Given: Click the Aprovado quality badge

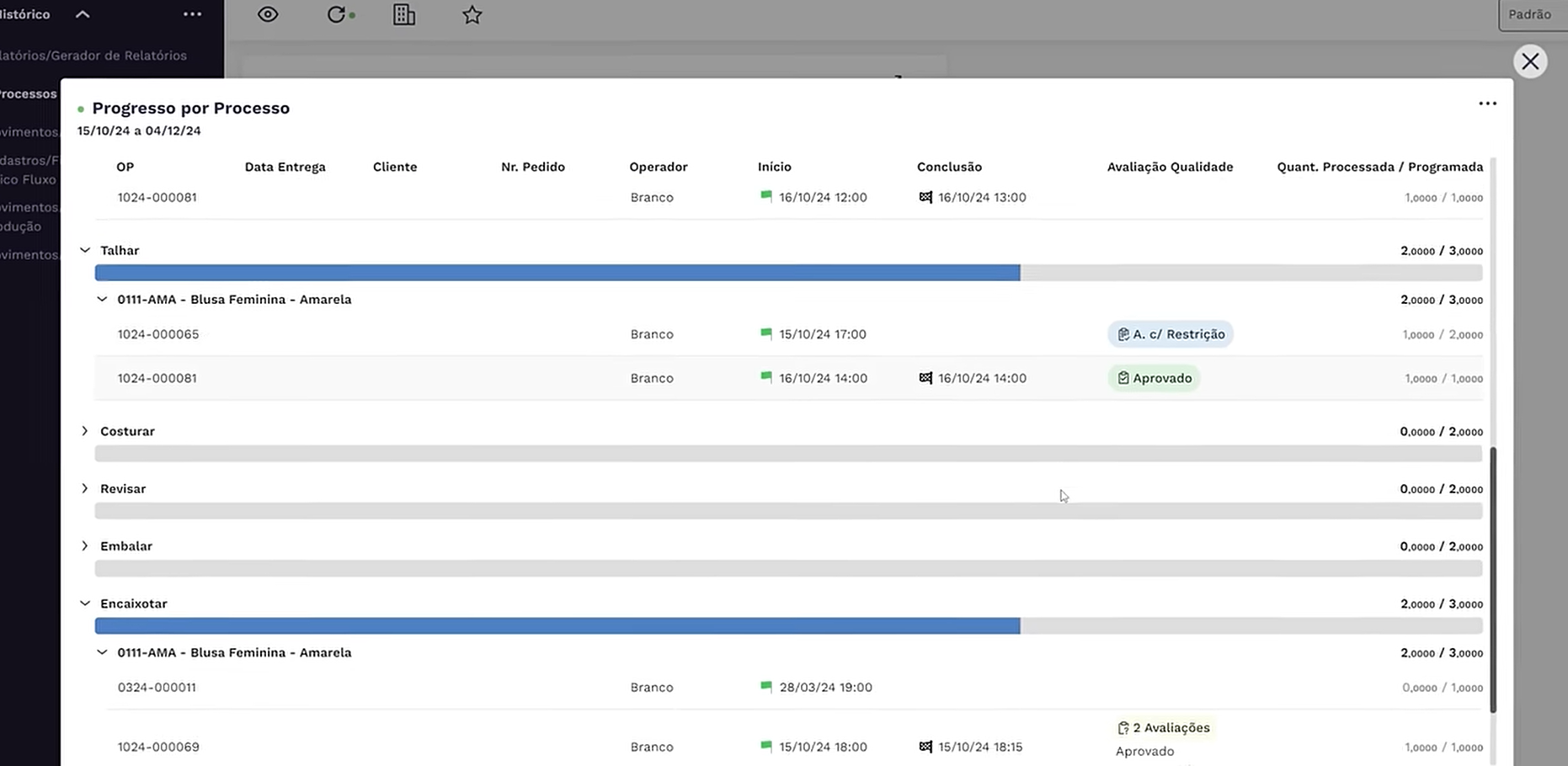Looking at the screenshot, I should point(1154,378).
